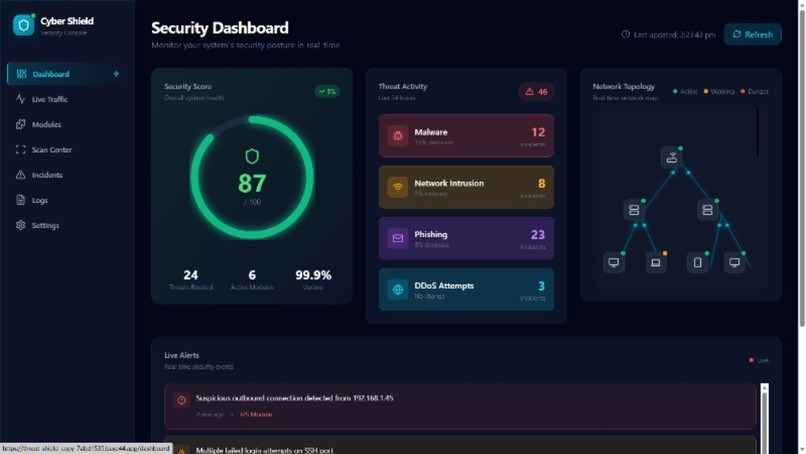Click the Malware bug icon
Image resolution: width=806 pixels, height=454 pixels.
pyautogui.click(x=398, y=136)
